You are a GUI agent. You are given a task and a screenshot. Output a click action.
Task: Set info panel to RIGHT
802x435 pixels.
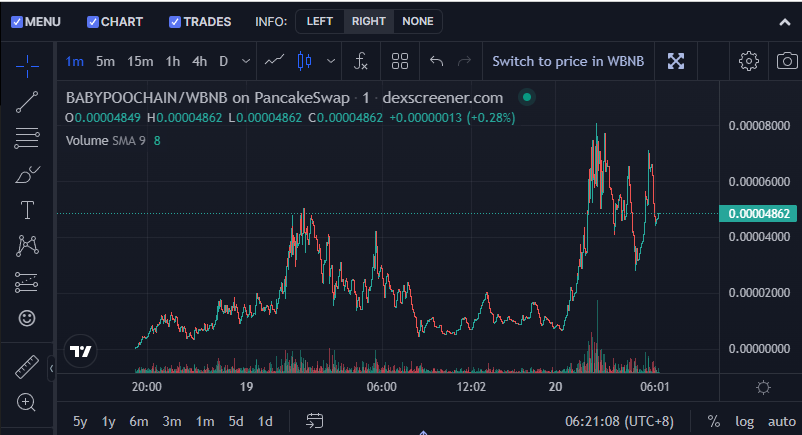368,21
